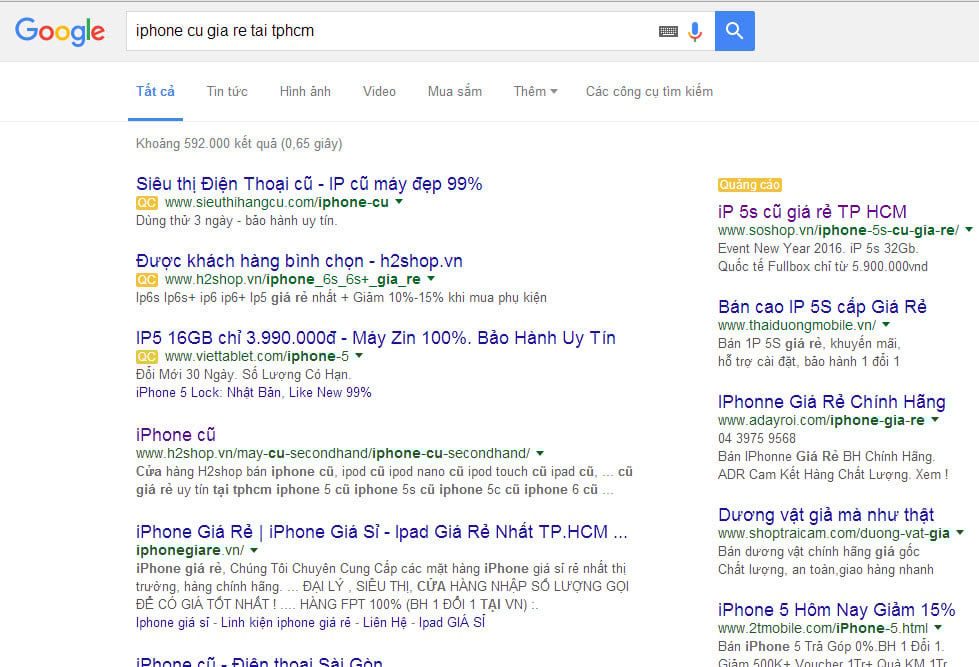The height and width of the screenshot is (667, 979).
Task: Open Được khách hàng bình chọn h2shop.vn link
Action: [299, 260]
